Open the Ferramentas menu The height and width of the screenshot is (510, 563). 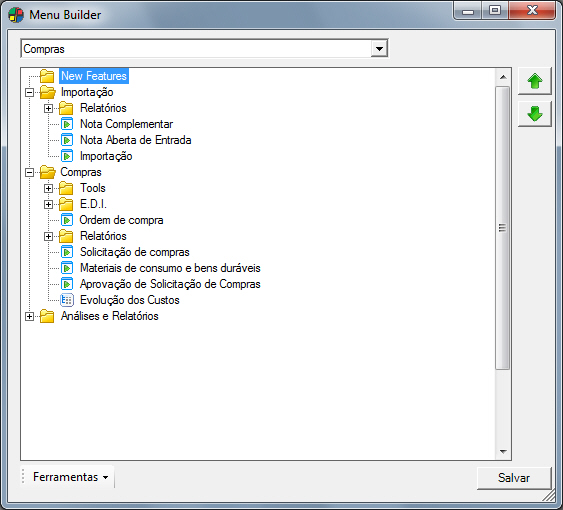(70, 477)
